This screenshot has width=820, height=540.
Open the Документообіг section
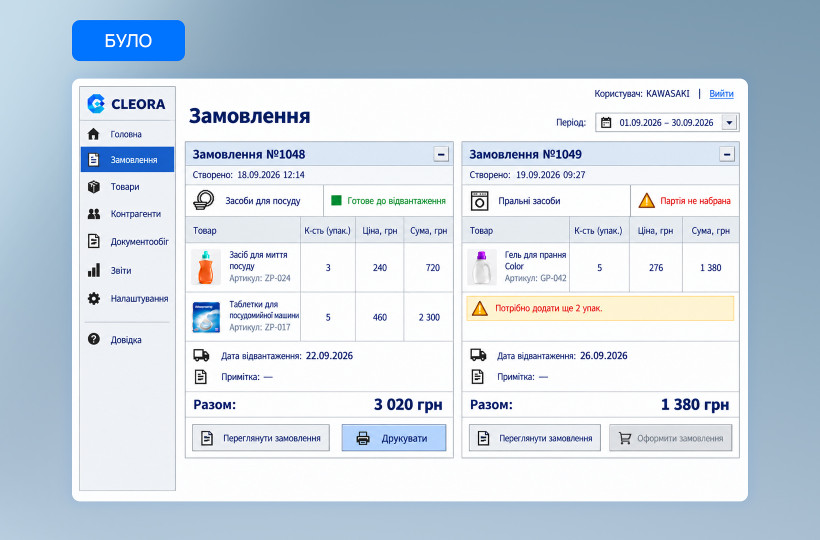pyautogui.click(x=127, y=242)
